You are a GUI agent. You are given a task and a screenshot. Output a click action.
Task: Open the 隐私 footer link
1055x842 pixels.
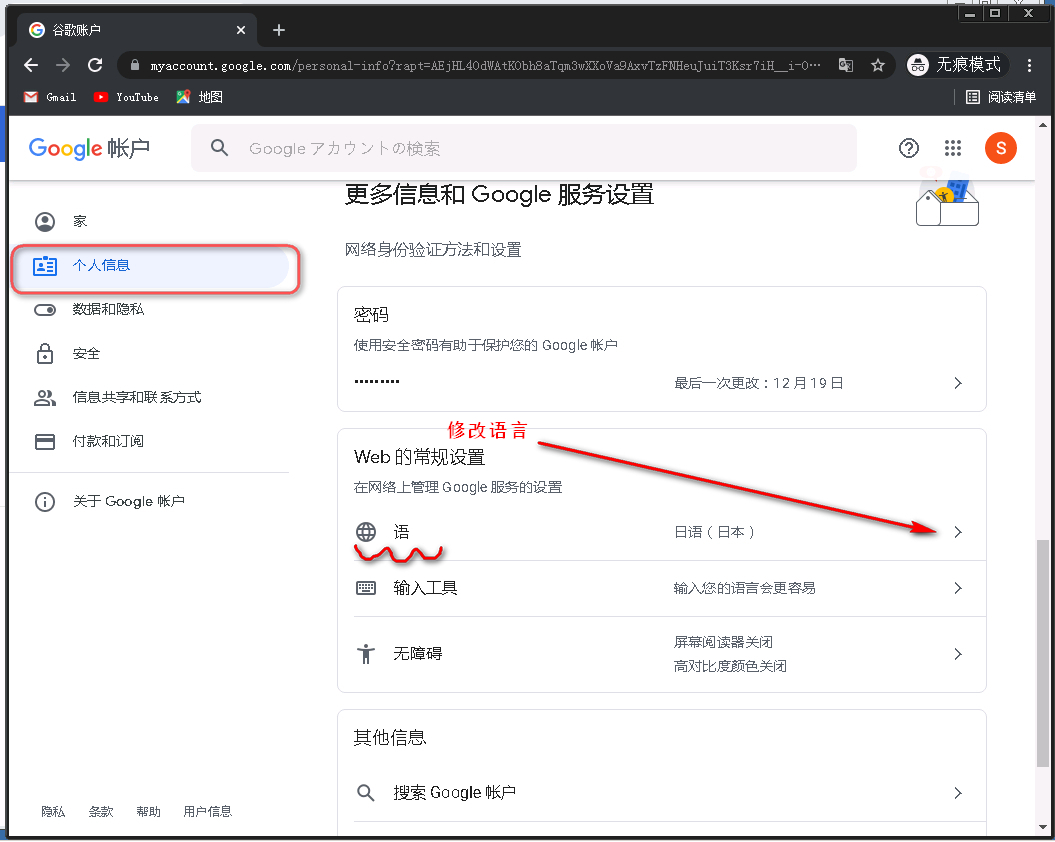coord(53,812)
